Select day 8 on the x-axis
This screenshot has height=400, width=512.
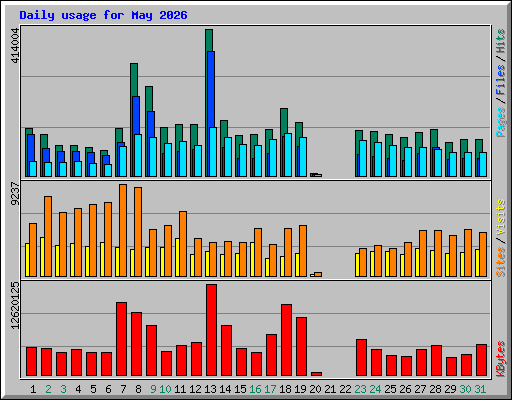pos(138,389)
